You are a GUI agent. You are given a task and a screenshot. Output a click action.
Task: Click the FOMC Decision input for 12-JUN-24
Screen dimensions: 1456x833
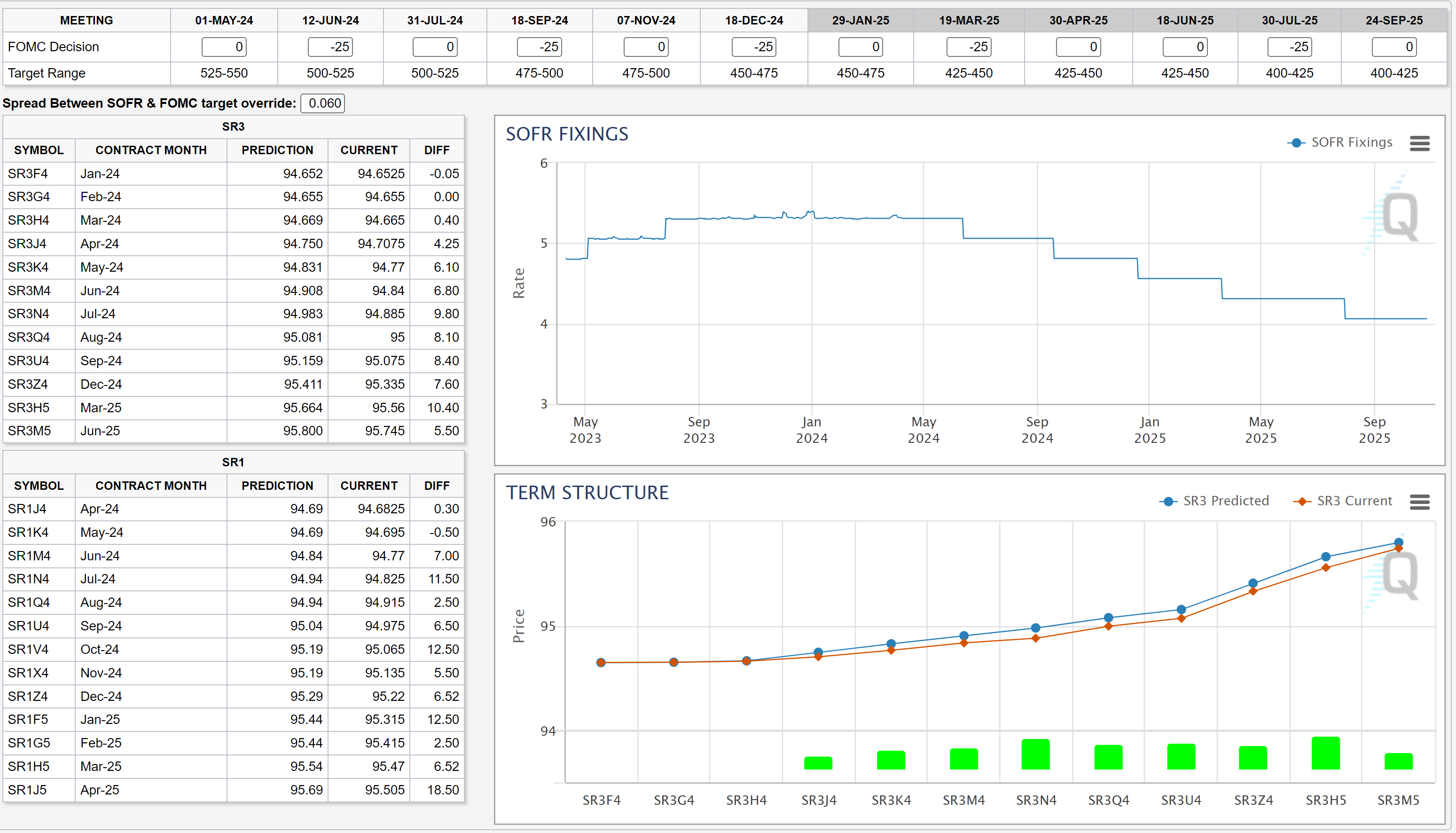tap(330, 47)
